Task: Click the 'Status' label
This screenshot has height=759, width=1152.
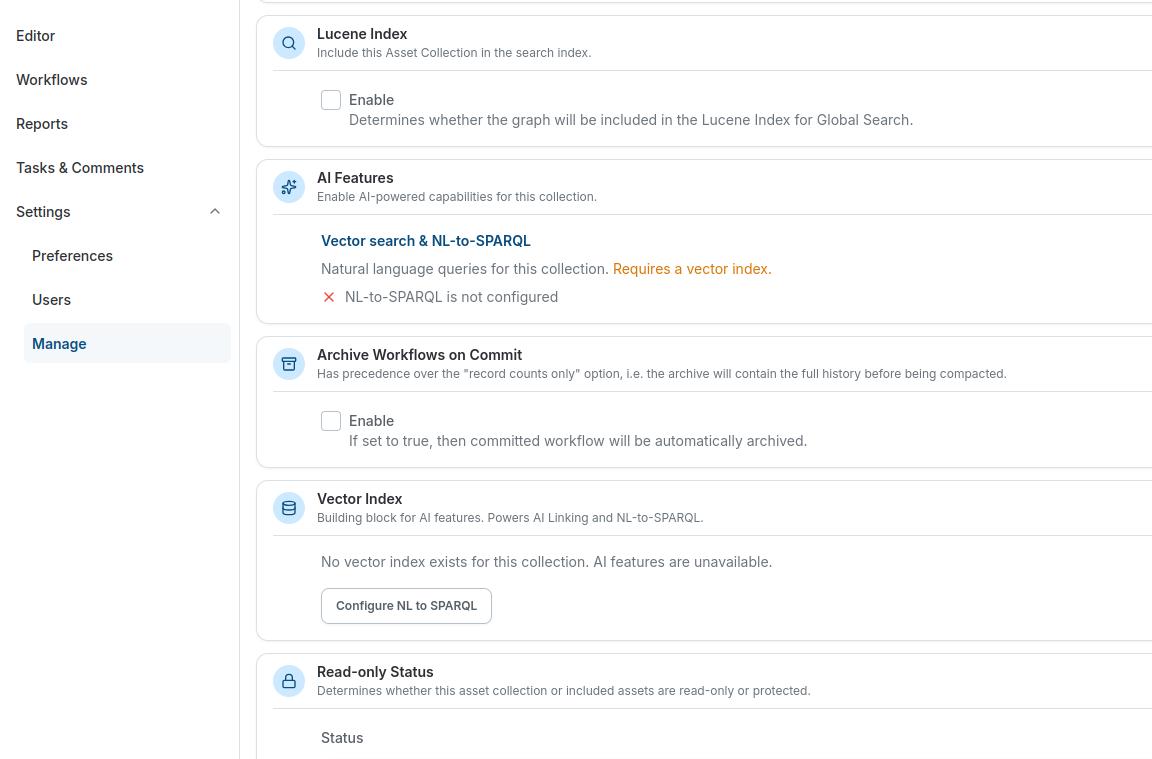Action: tap(342, 738)
